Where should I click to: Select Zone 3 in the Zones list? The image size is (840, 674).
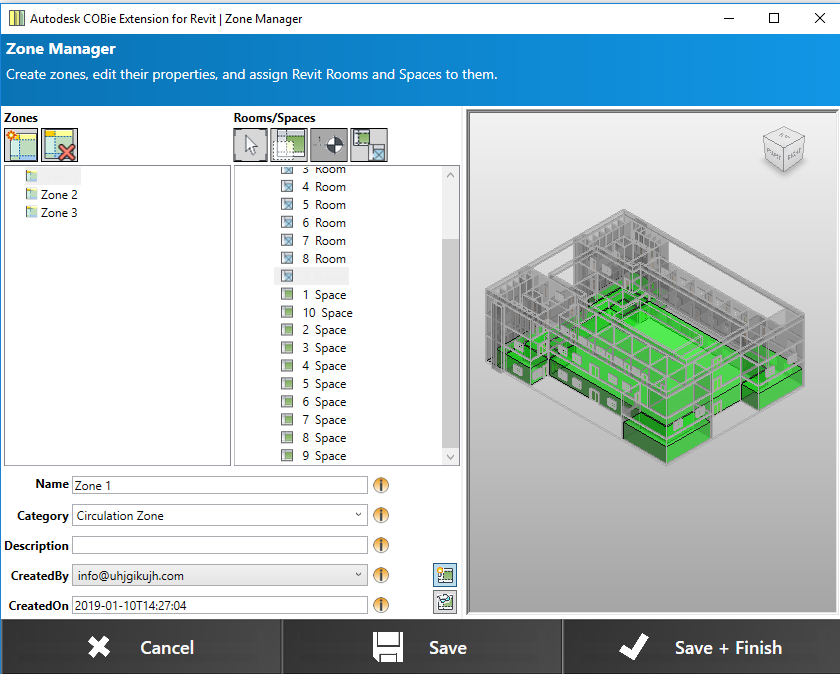pyautogui.click(x=58, y=213)
